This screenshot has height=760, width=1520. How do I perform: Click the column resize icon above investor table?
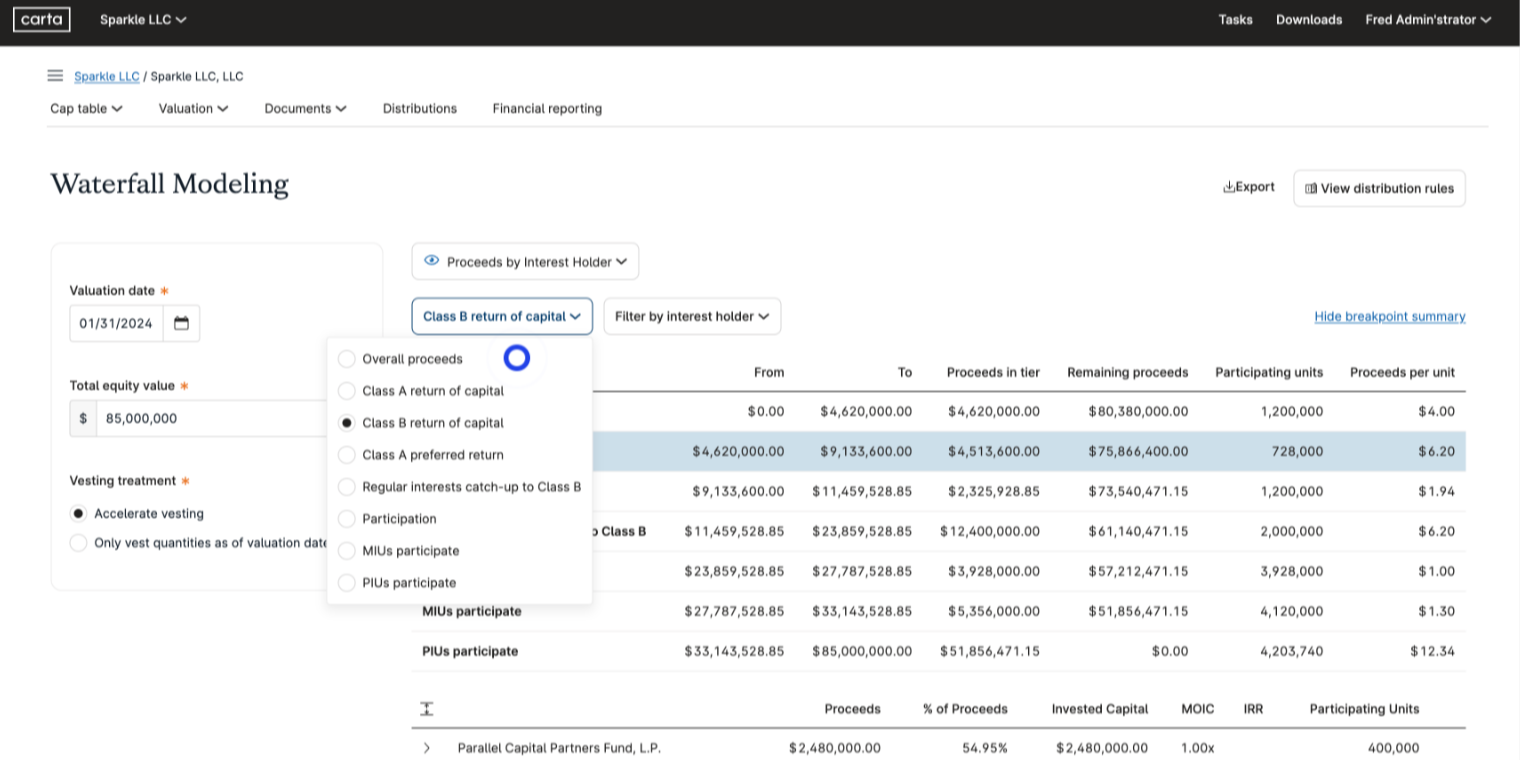coord(427,708)
